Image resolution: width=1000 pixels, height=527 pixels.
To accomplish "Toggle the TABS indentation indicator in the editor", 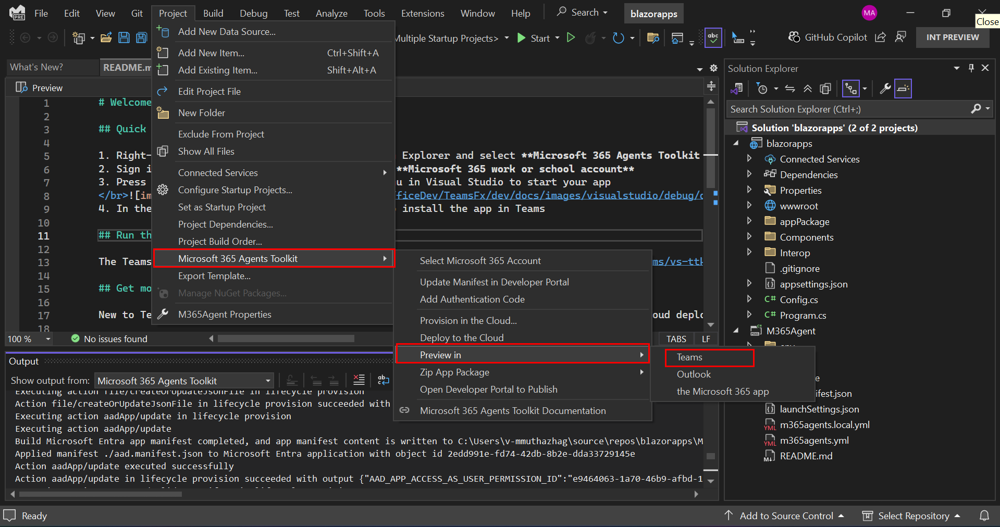I will [676, 339].
